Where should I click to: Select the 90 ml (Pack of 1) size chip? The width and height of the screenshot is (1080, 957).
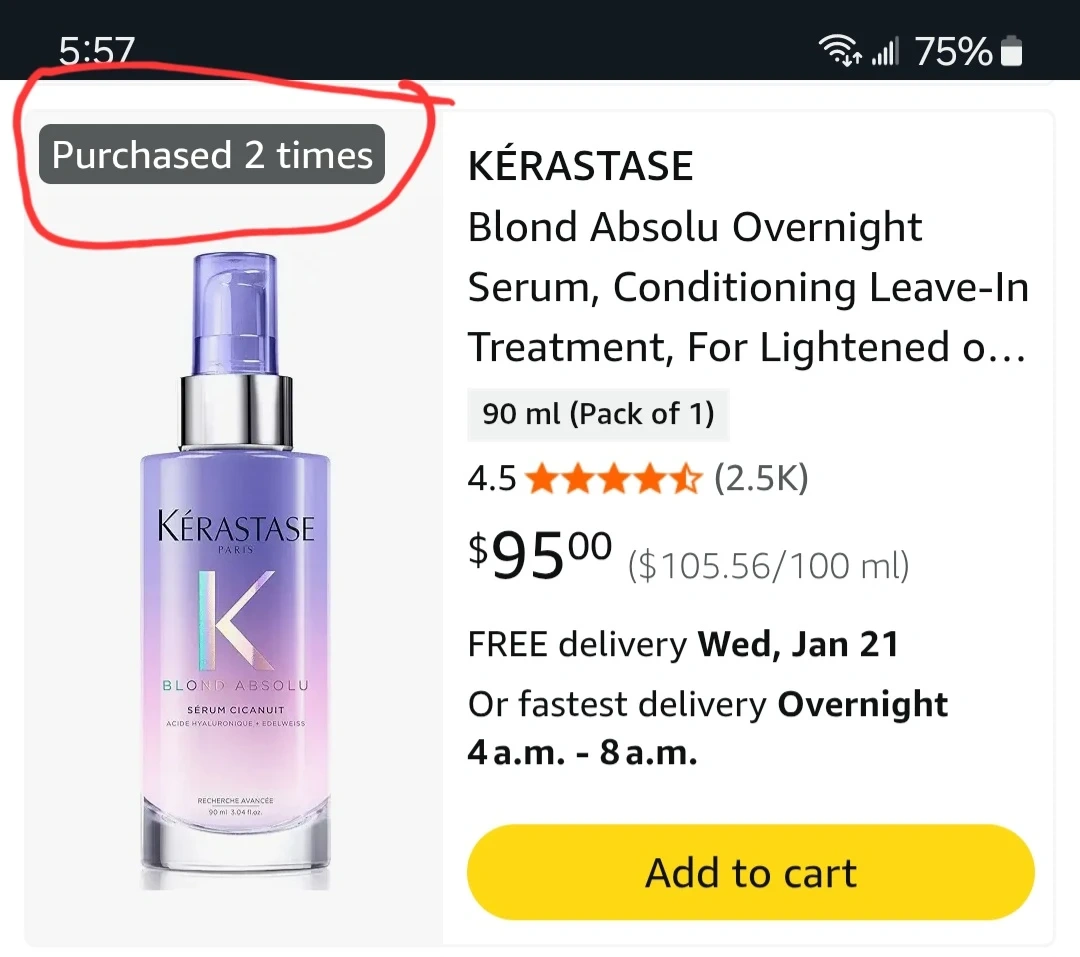point(598,414)
